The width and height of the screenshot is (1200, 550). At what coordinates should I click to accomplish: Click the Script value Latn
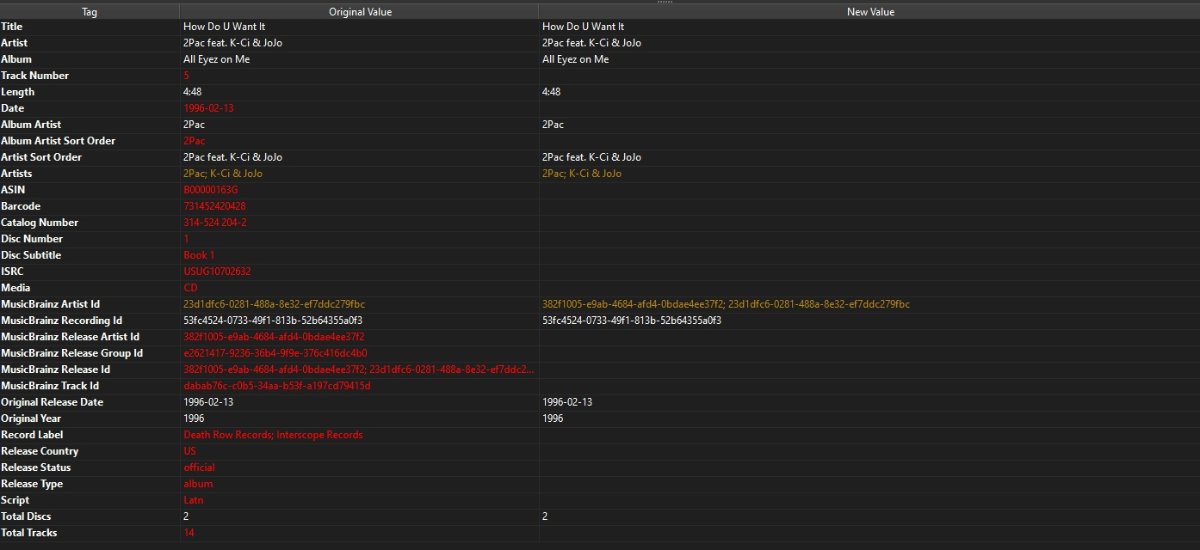click(194, 500)
